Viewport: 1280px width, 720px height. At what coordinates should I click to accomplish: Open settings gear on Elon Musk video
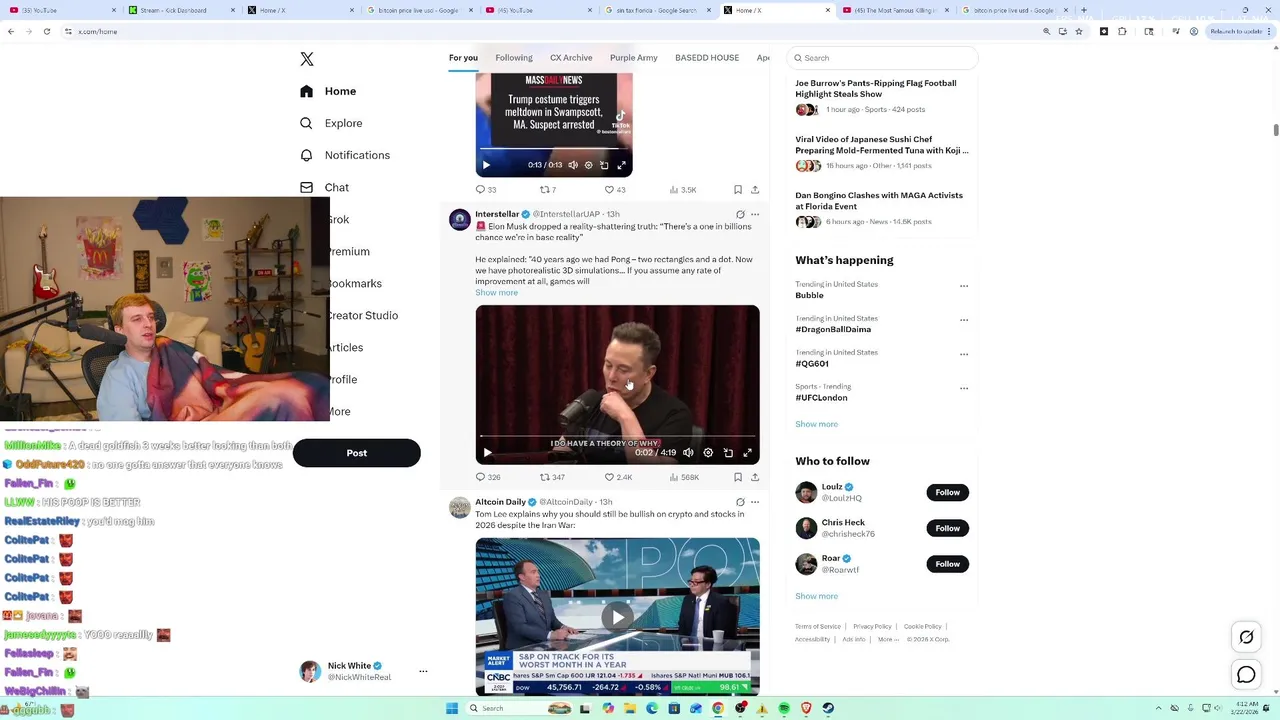click(708, 453)
